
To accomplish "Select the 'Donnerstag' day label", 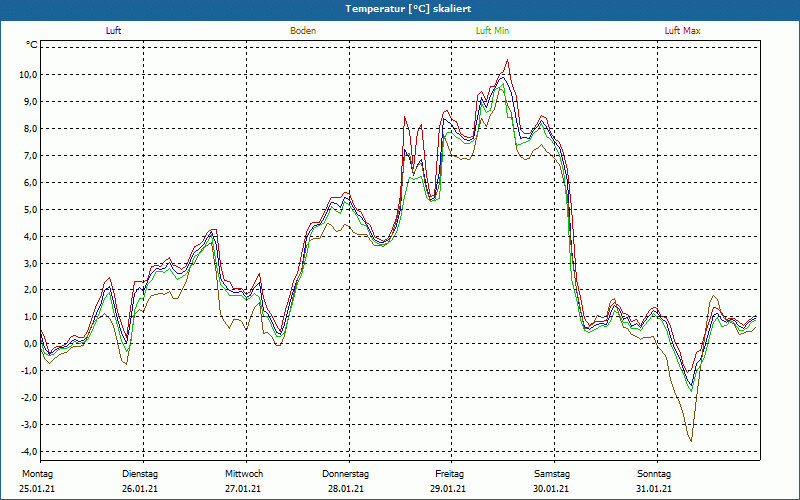I will click(x=346, y=474).
